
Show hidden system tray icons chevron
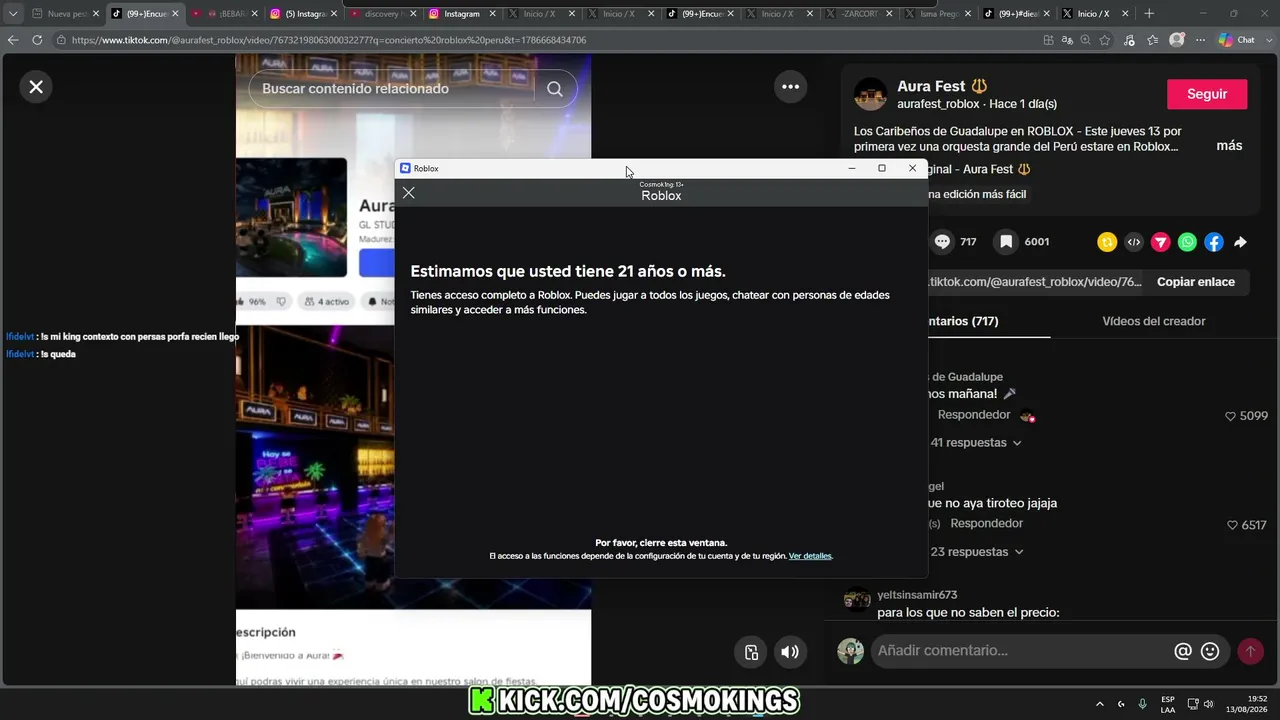pos(1100,704)
